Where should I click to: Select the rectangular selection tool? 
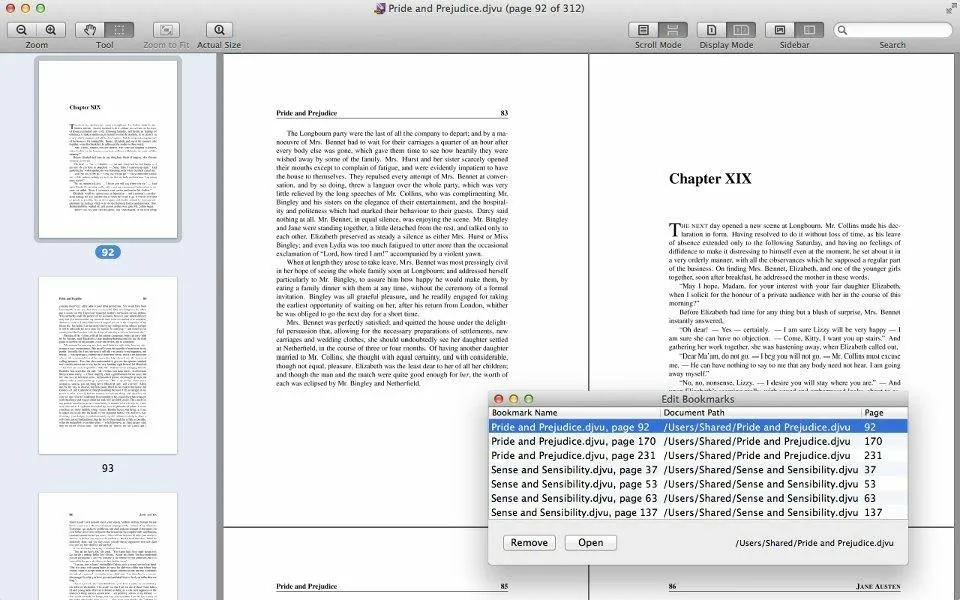point(119,31)
